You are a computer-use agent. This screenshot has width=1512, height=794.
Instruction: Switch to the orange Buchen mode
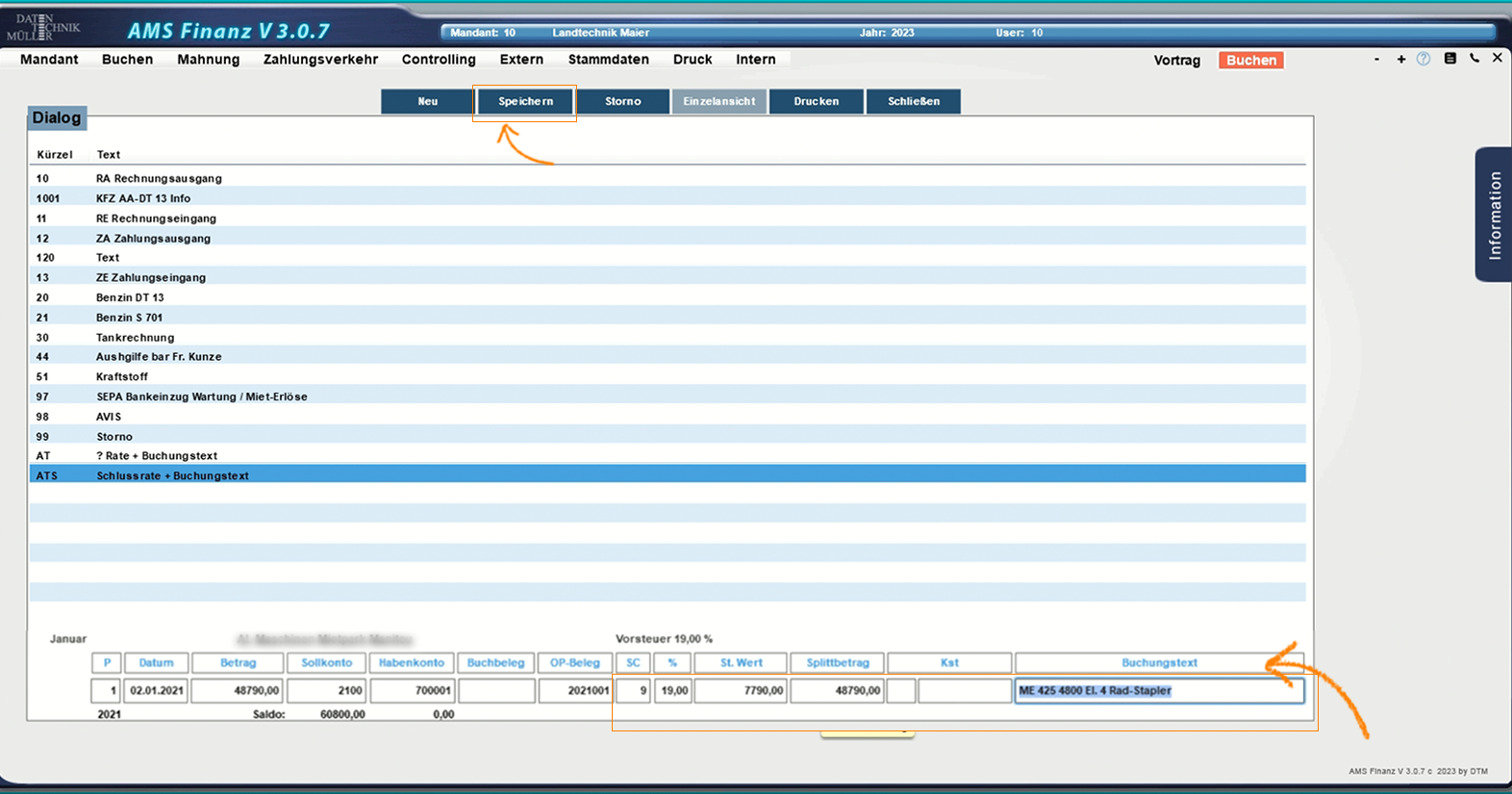click(x=1250, y=60)
